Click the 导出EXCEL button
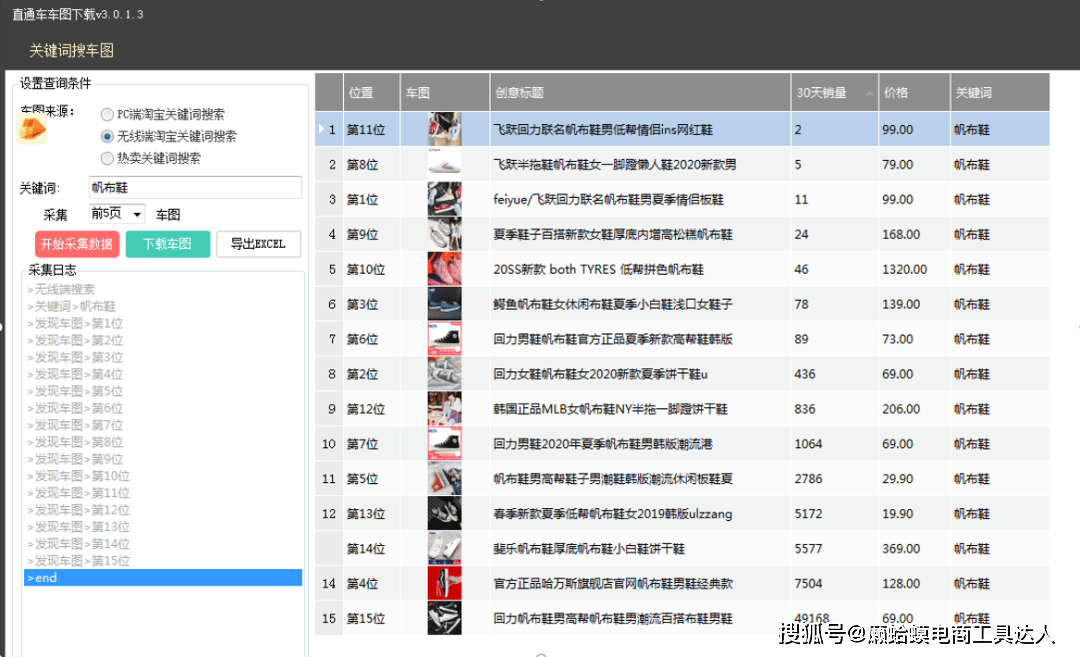The width and height of the screenshot is (1080, 657). (258, 244)
